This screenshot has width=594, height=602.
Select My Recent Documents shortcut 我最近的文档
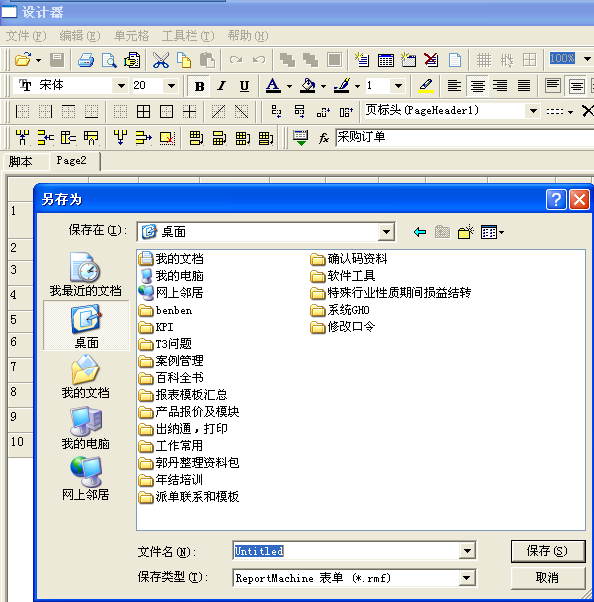point(86,274)
